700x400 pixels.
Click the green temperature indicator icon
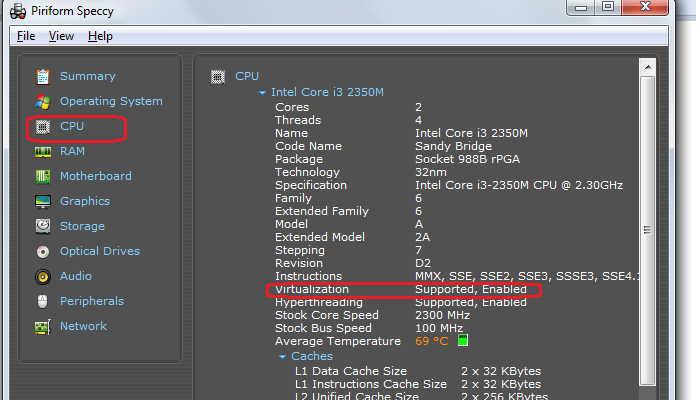tap(463, 341)
